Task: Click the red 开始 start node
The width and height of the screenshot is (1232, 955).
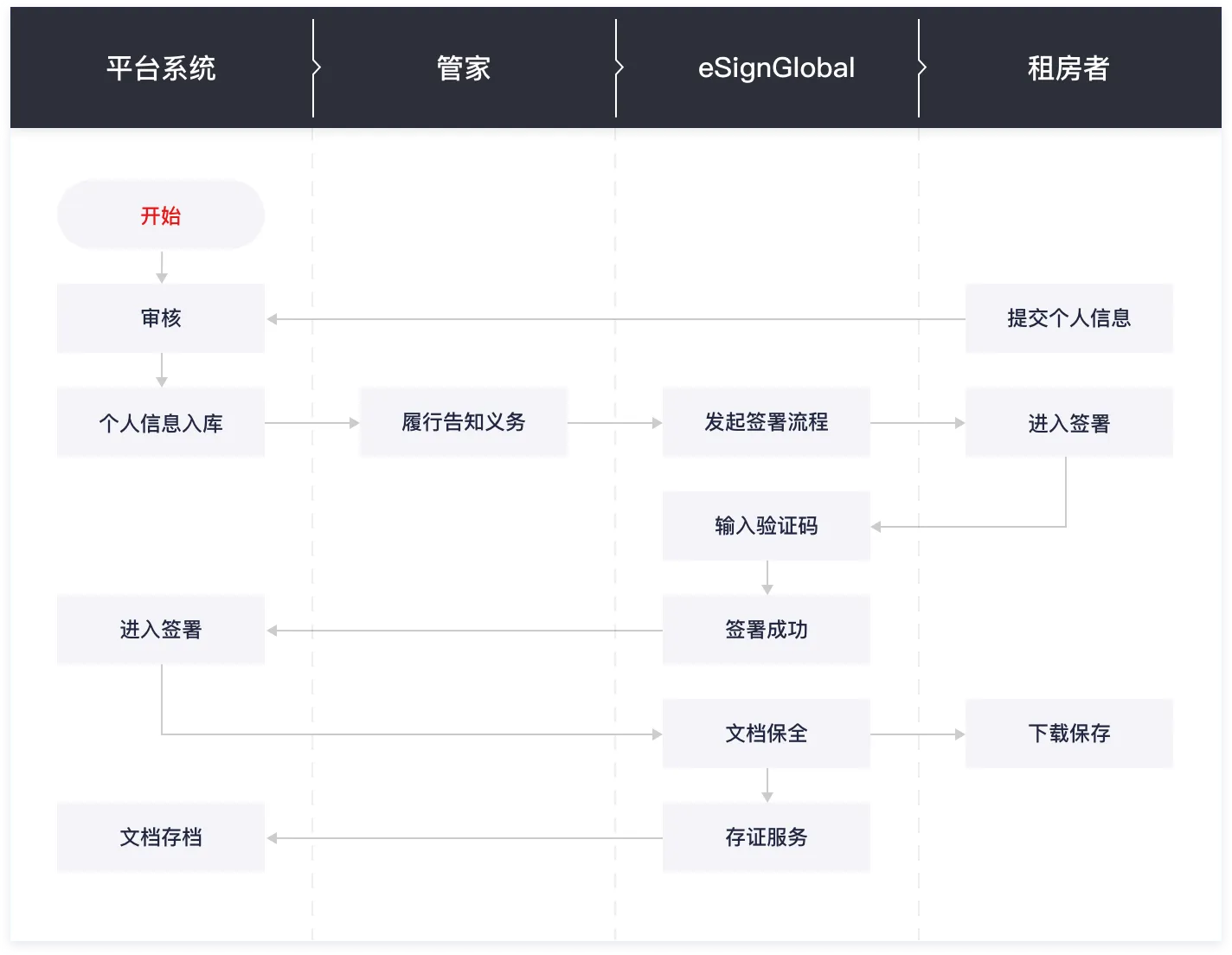Action: (x=161, y=215)
